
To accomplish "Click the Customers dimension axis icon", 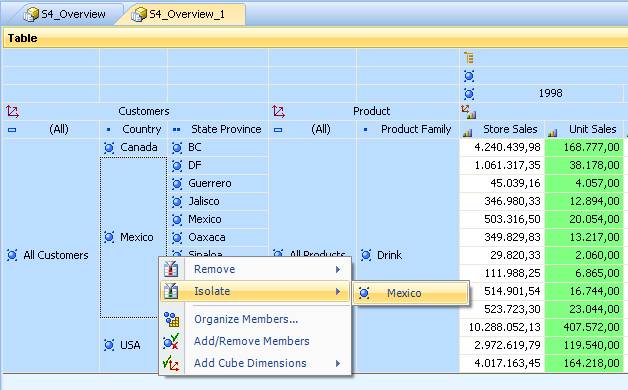I will pyautogui.click(x=12, y=111).
